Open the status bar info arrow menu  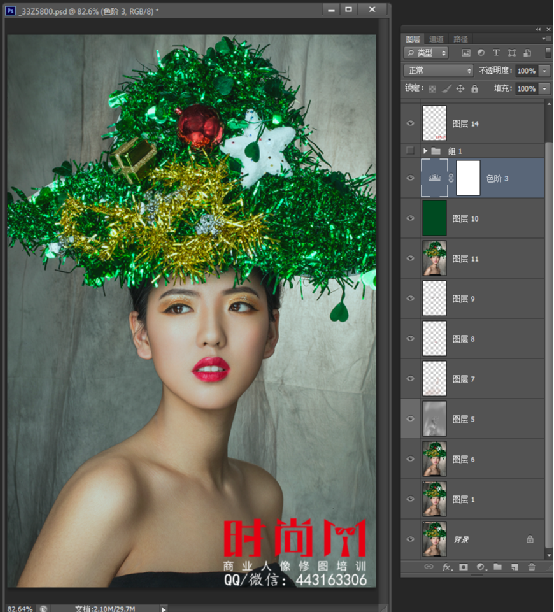coord(164,608)
